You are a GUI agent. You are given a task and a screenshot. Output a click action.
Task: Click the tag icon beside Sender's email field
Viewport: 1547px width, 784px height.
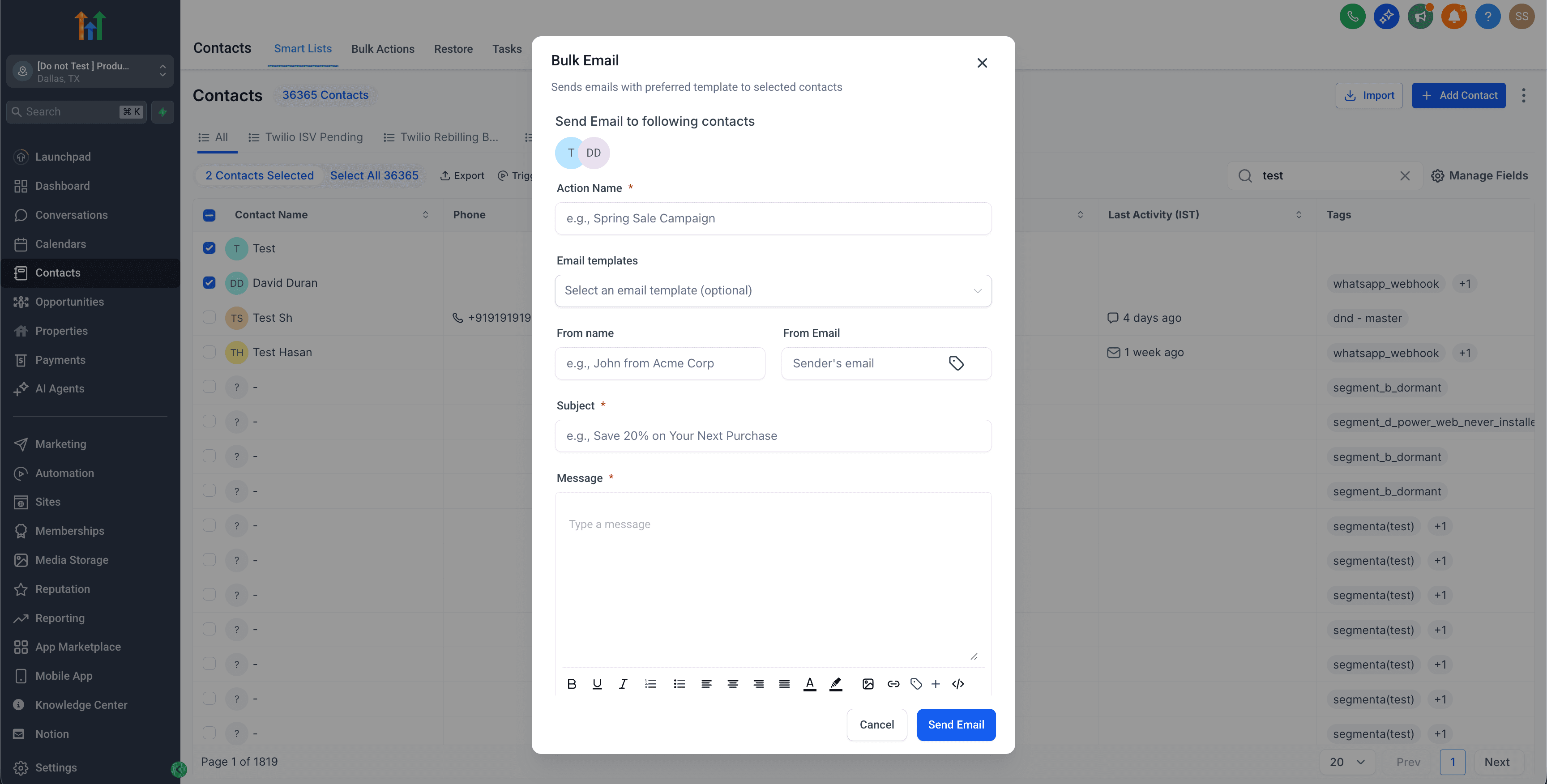(x=956, y=363)
